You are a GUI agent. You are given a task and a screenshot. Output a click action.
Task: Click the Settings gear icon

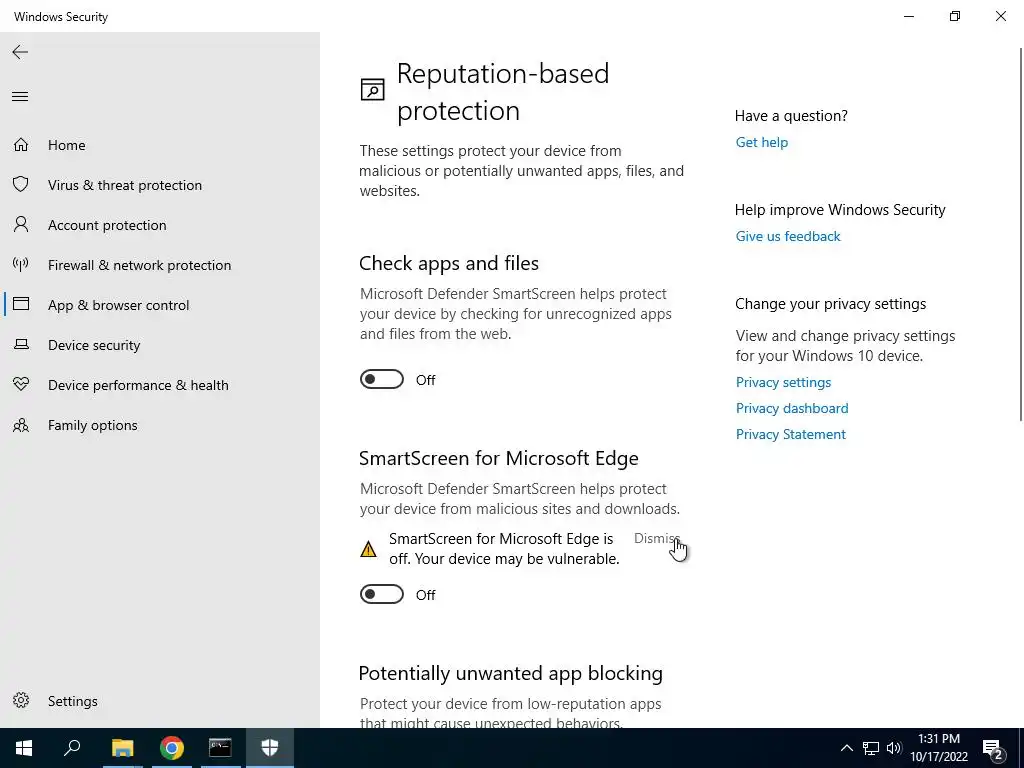[x=21, y=700]
